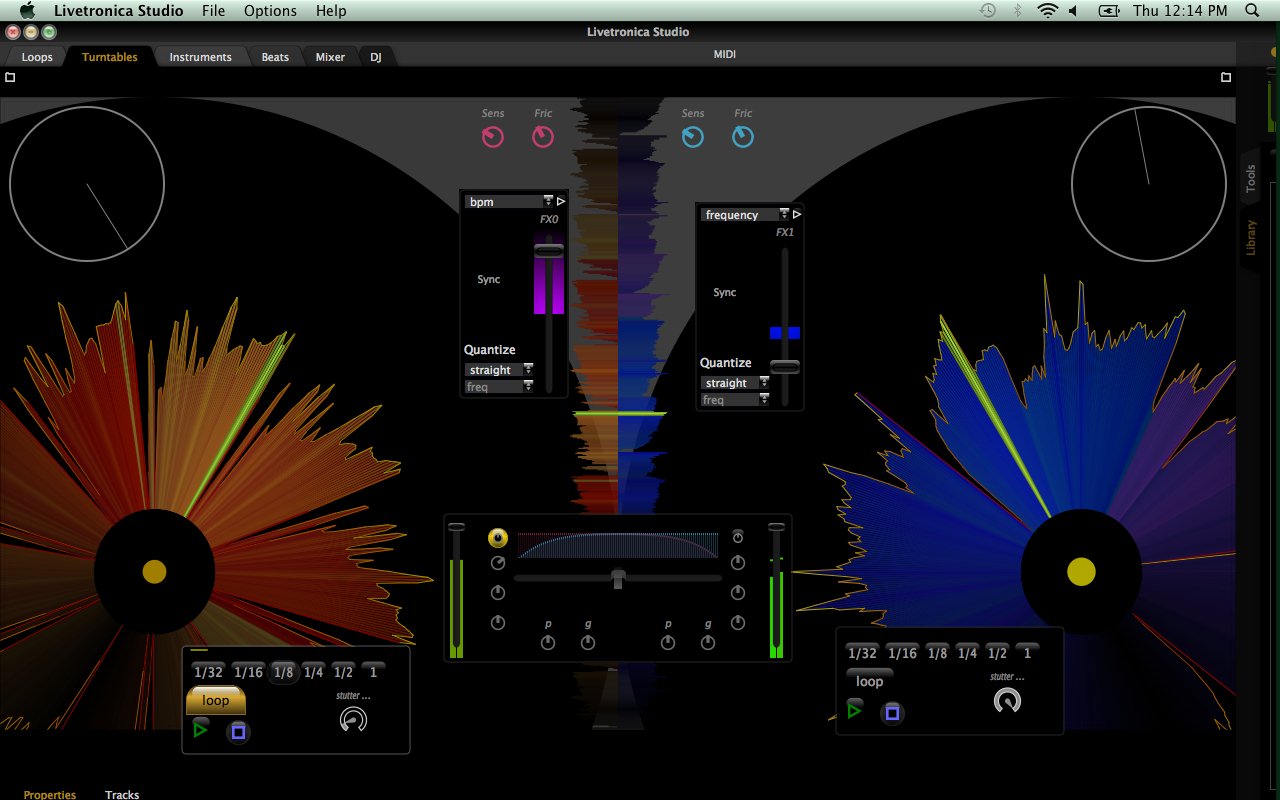Open the FX0 freq dropdown
1280x800 pixels.
pyautogui.click(x=499, y=386)
